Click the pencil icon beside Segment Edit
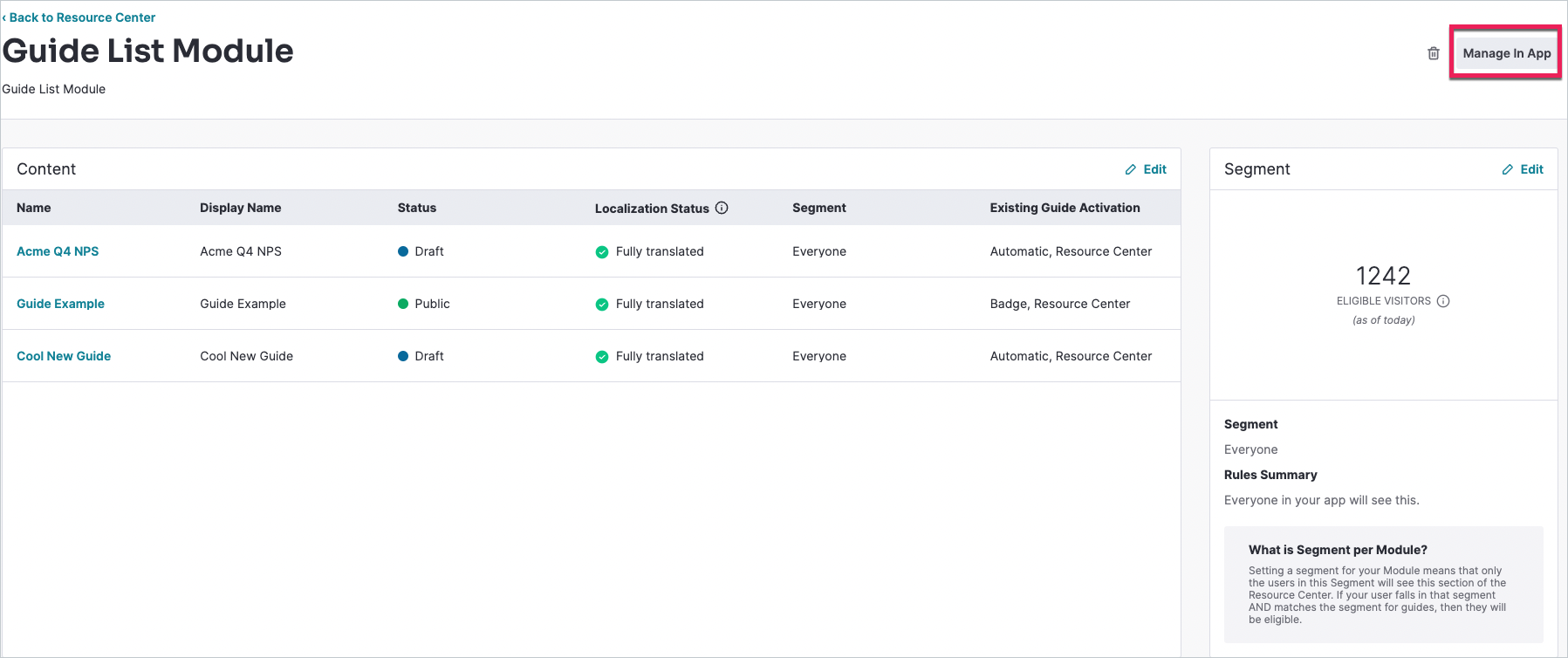This screenshot has height=658, width=1568. (1508, 169)
